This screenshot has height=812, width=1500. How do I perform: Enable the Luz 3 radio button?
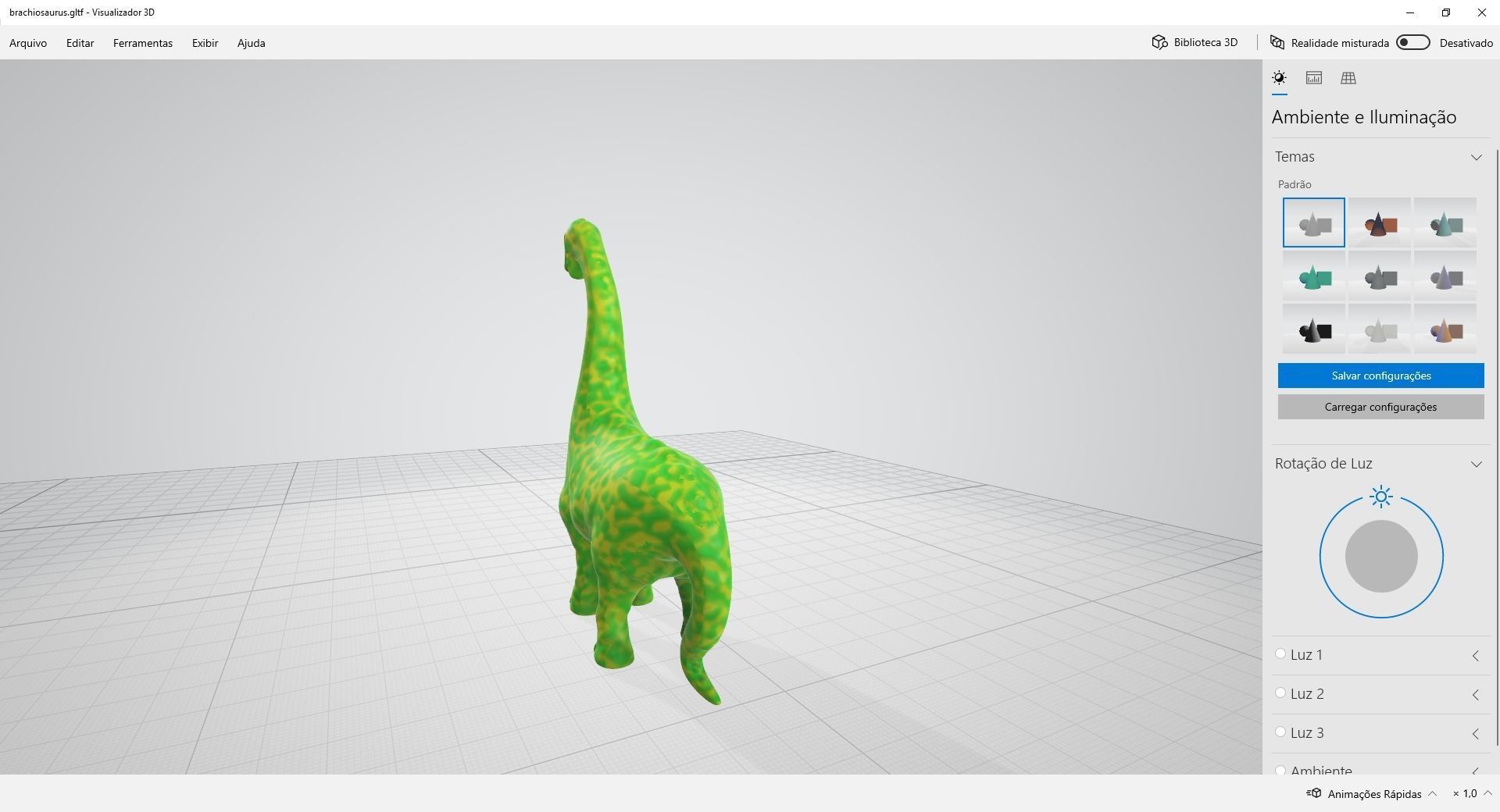1280,732
